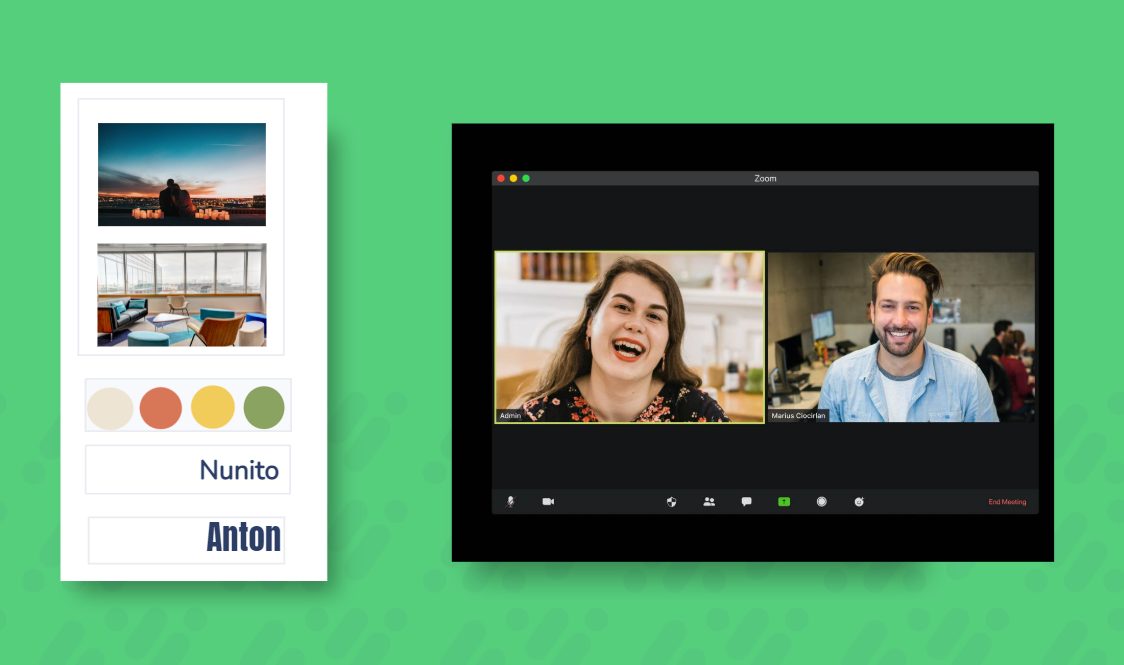Pick the cream beige color swatch
This screenshot has height=665, width=1124.
110,408
